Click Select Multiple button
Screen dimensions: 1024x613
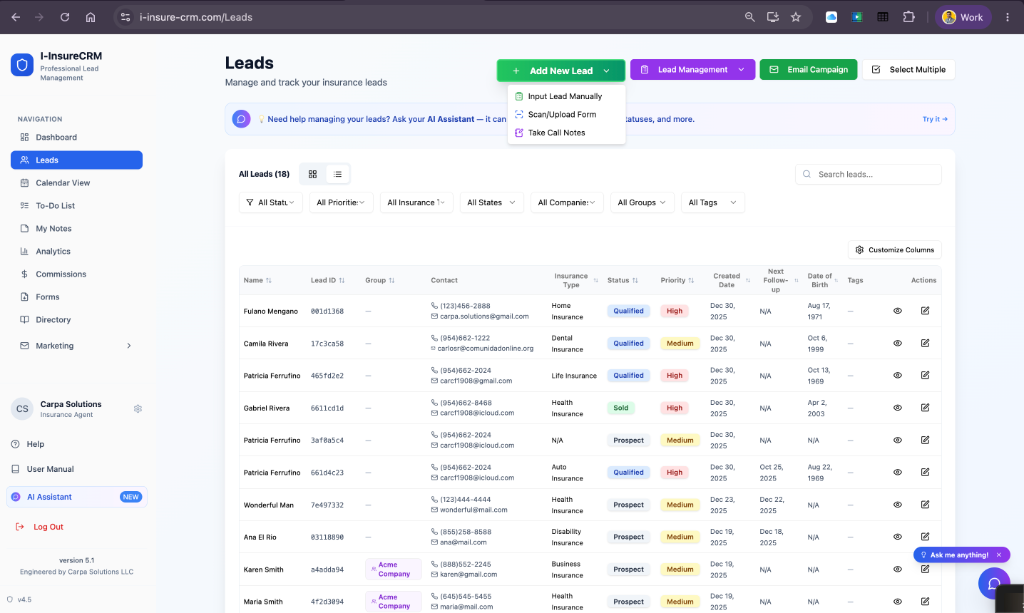(x=908, y=69)
